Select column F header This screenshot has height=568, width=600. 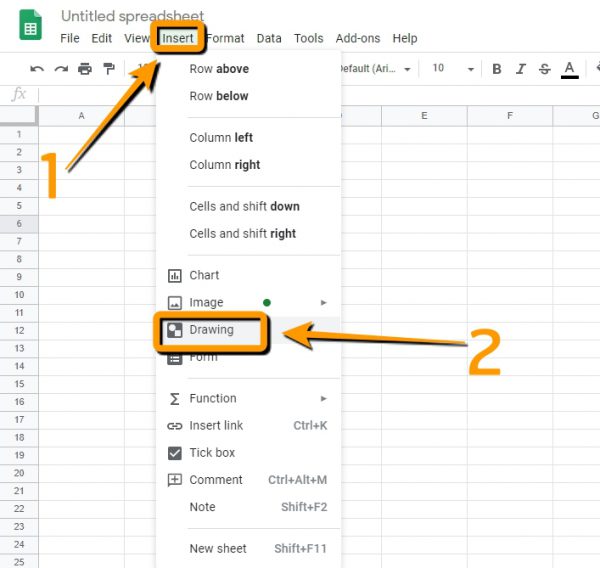510,116
